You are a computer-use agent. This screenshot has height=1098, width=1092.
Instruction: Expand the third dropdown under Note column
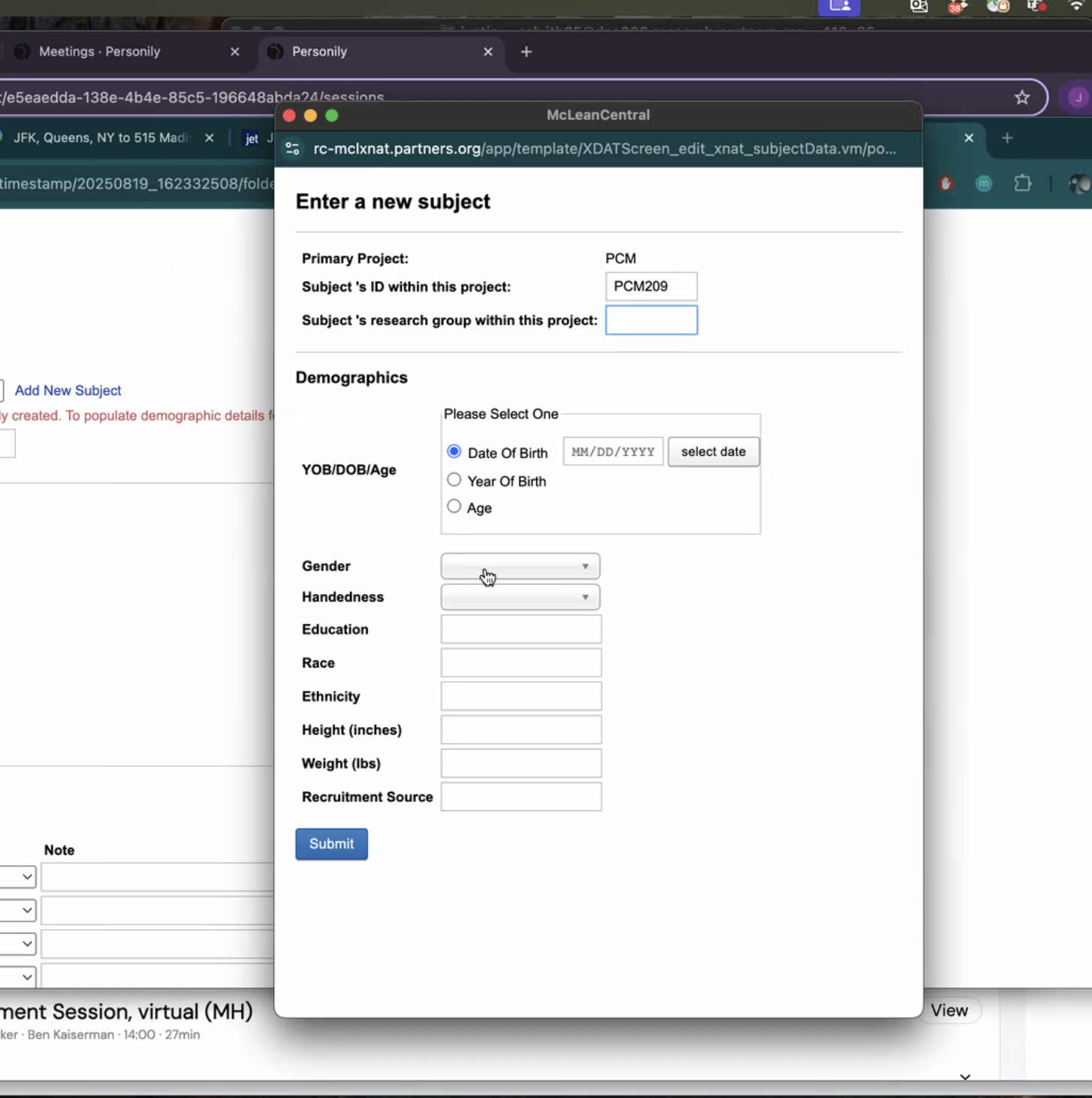[x=18, y=943]
